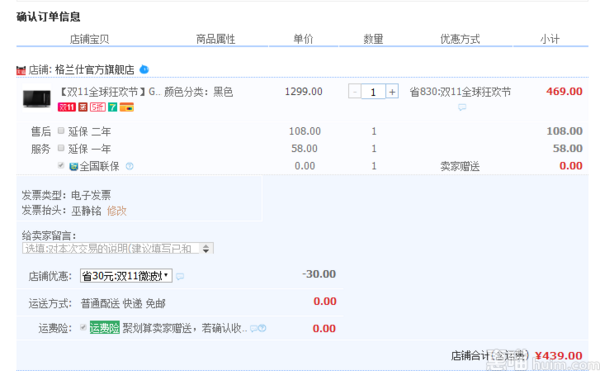The image size is (600, 371).
Task: Click the 聚划算卖家赠送 insurance description text
Action: (x=184, y=328)
